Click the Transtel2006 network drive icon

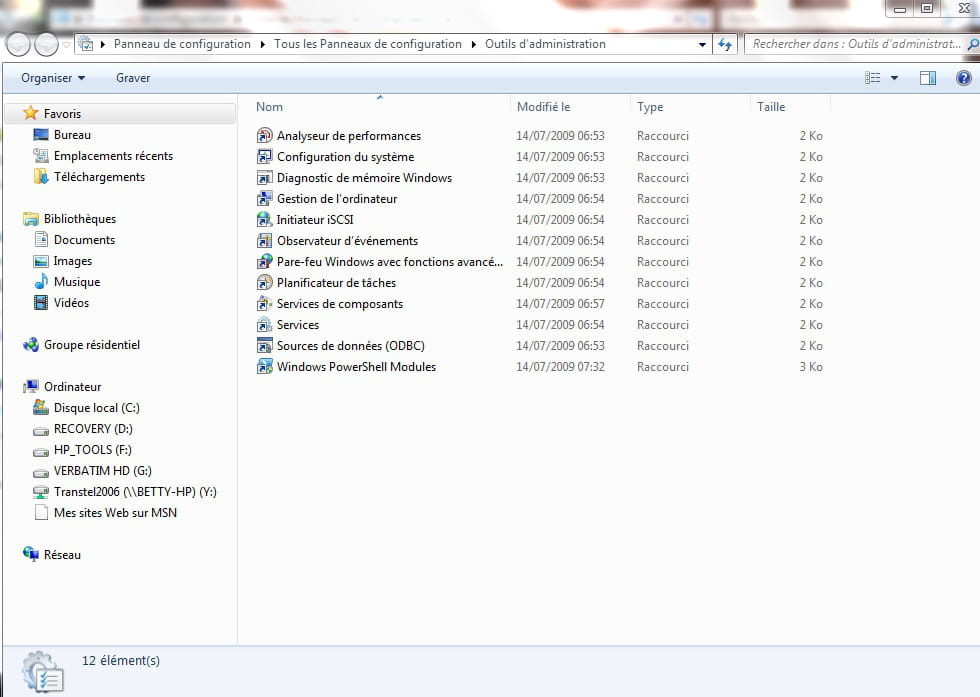click(41, 492)
